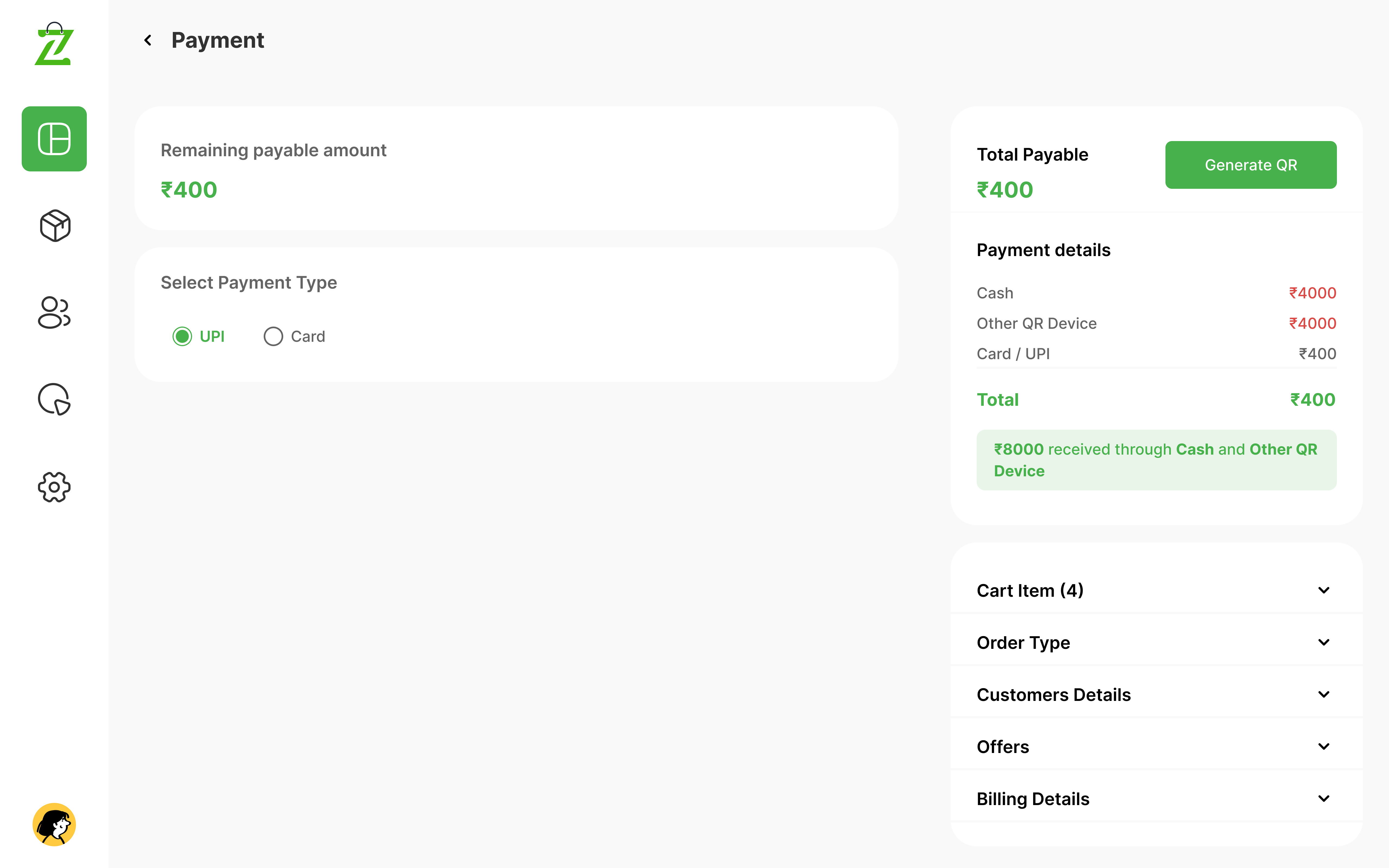Click the Select Payment Type heading
Image resolution: width=1389 pixels, height=868 pixels.
coord(249,282)
